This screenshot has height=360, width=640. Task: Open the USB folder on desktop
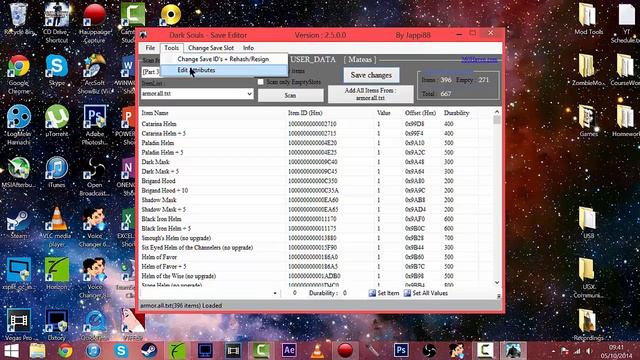[x=588, y=223]
